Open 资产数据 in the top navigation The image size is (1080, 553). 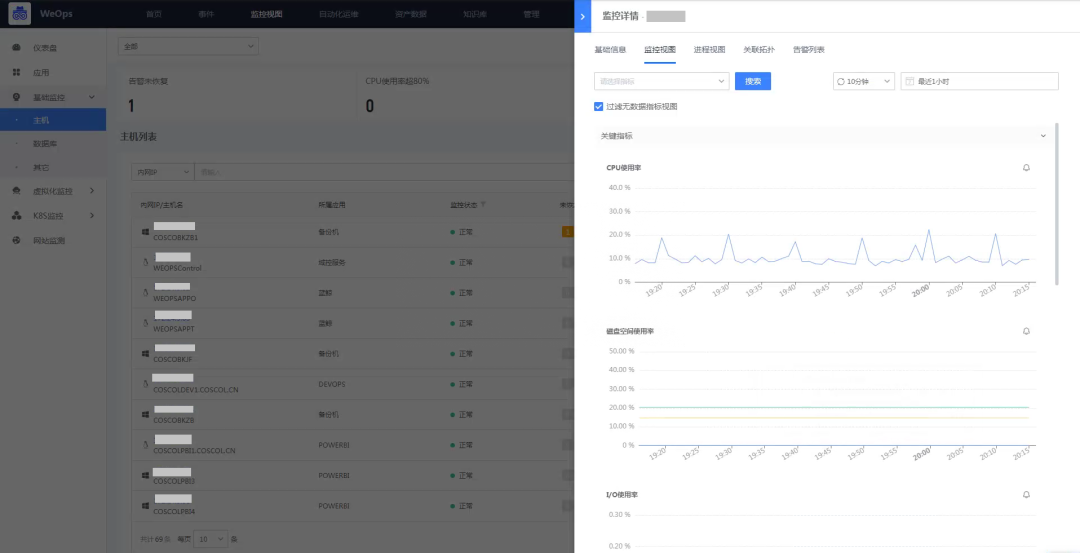[x=411, y=14]
